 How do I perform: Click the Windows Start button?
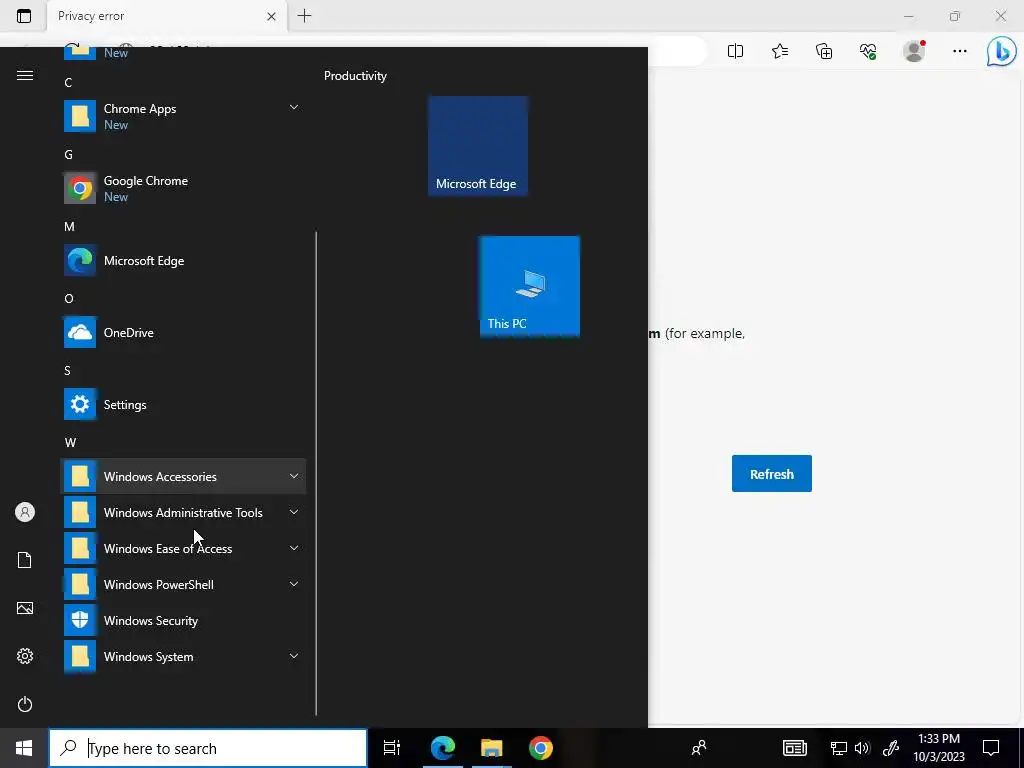[x=24, y=748]
